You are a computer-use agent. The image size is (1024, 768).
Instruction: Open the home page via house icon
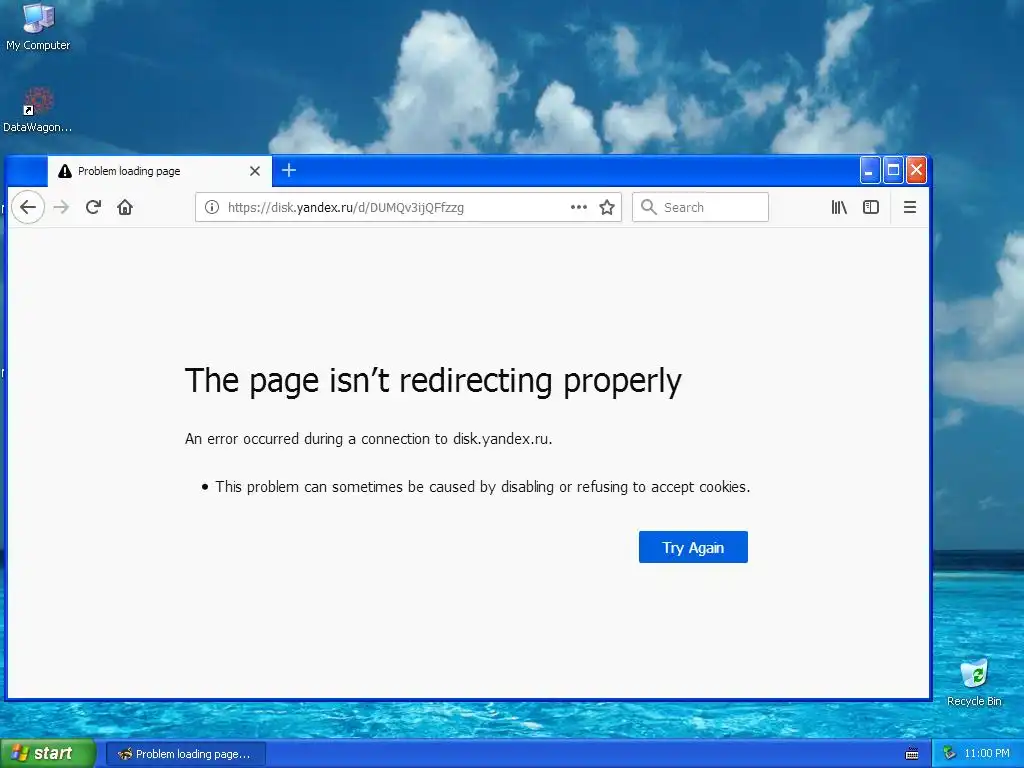(125, 207)
